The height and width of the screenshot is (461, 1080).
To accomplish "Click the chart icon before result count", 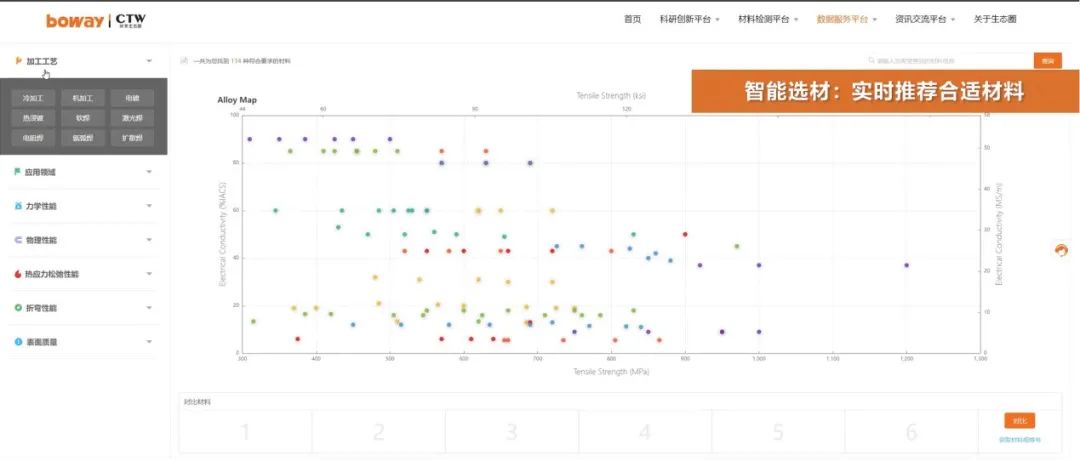I will [x=183, y=61].
